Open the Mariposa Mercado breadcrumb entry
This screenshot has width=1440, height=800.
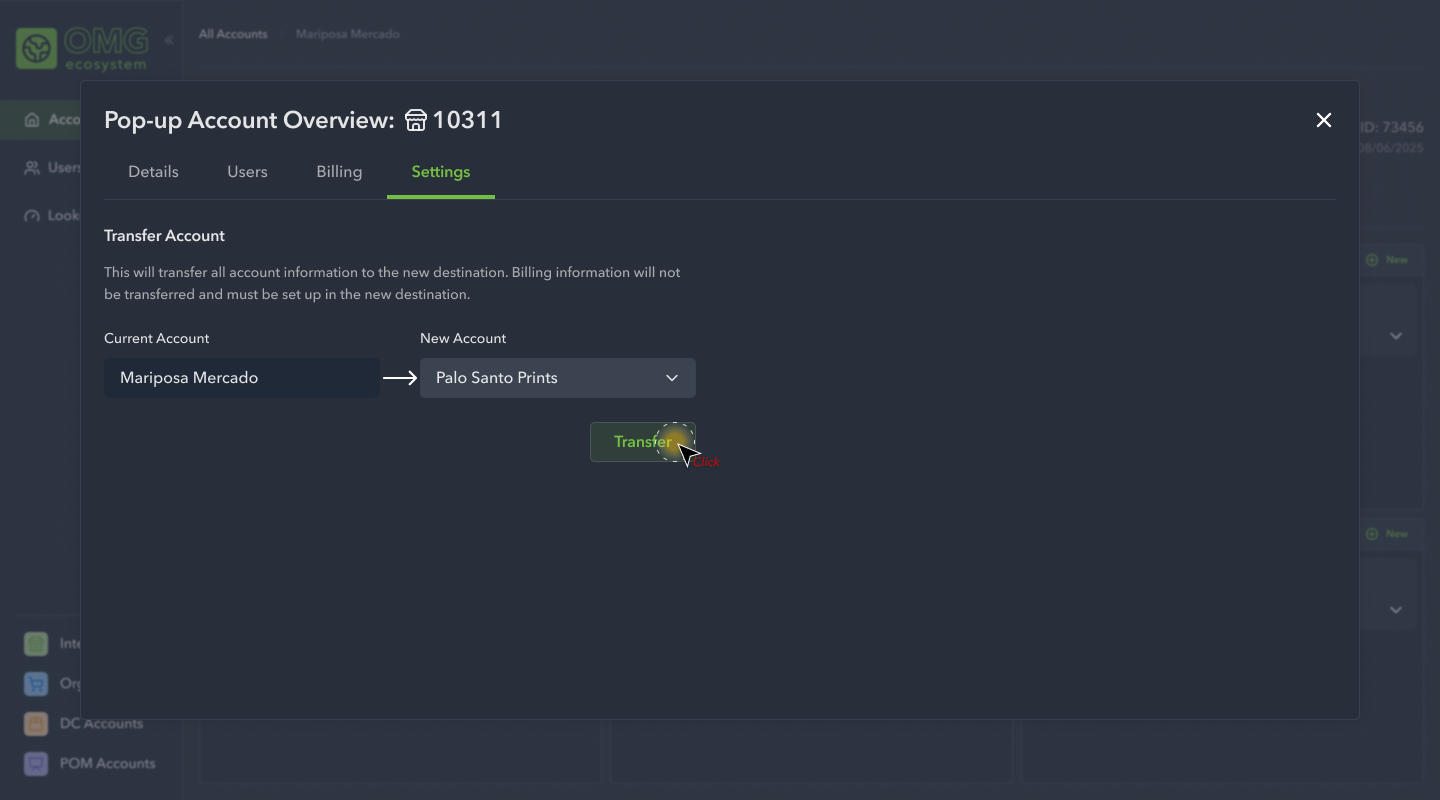click(347, 33)
